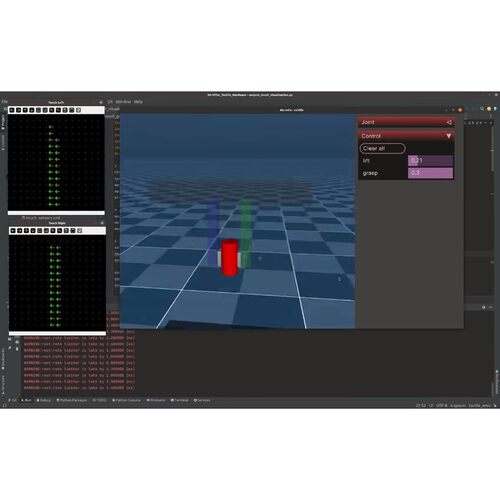Stop the running script with red stop icon

(460, 109)
